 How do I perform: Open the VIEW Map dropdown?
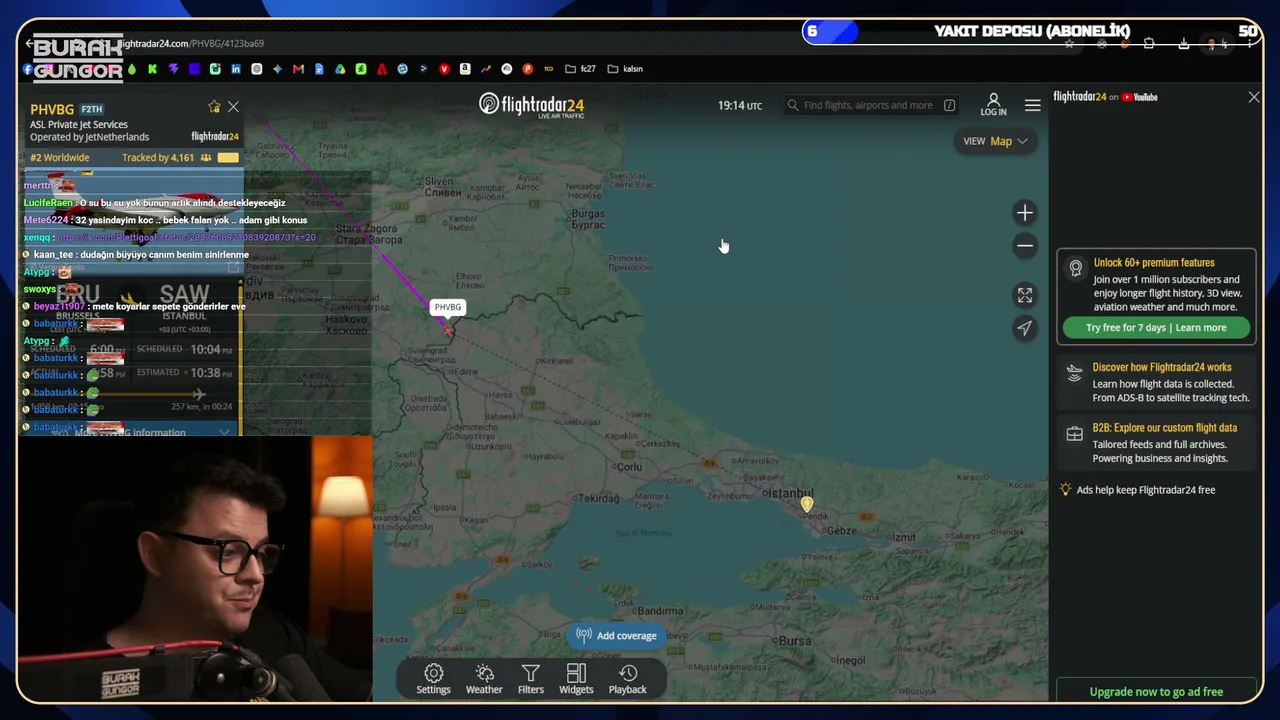[996, 141]
